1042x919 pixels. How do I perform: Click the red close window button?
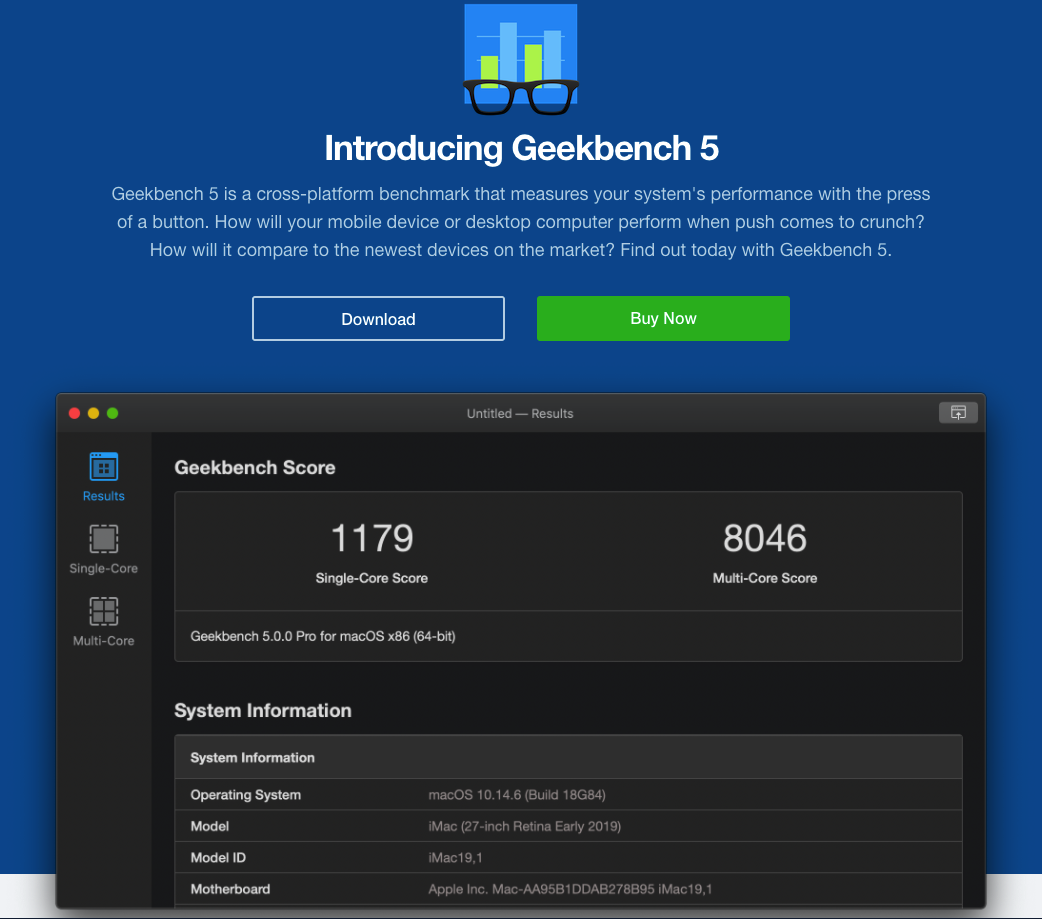click(74, 413)
